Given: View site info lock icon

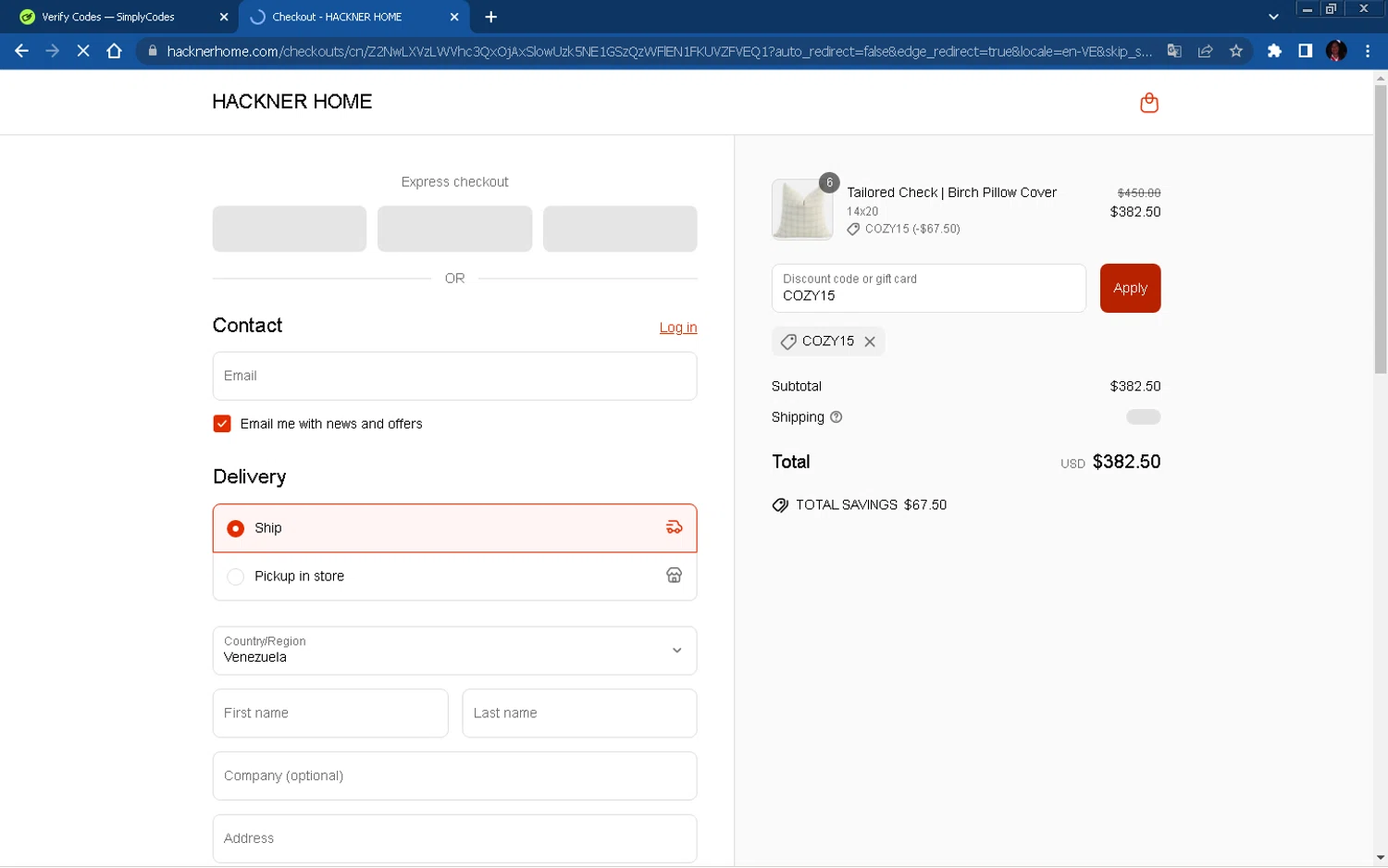Looking at the screenshot, I should (x=153, y=51).
